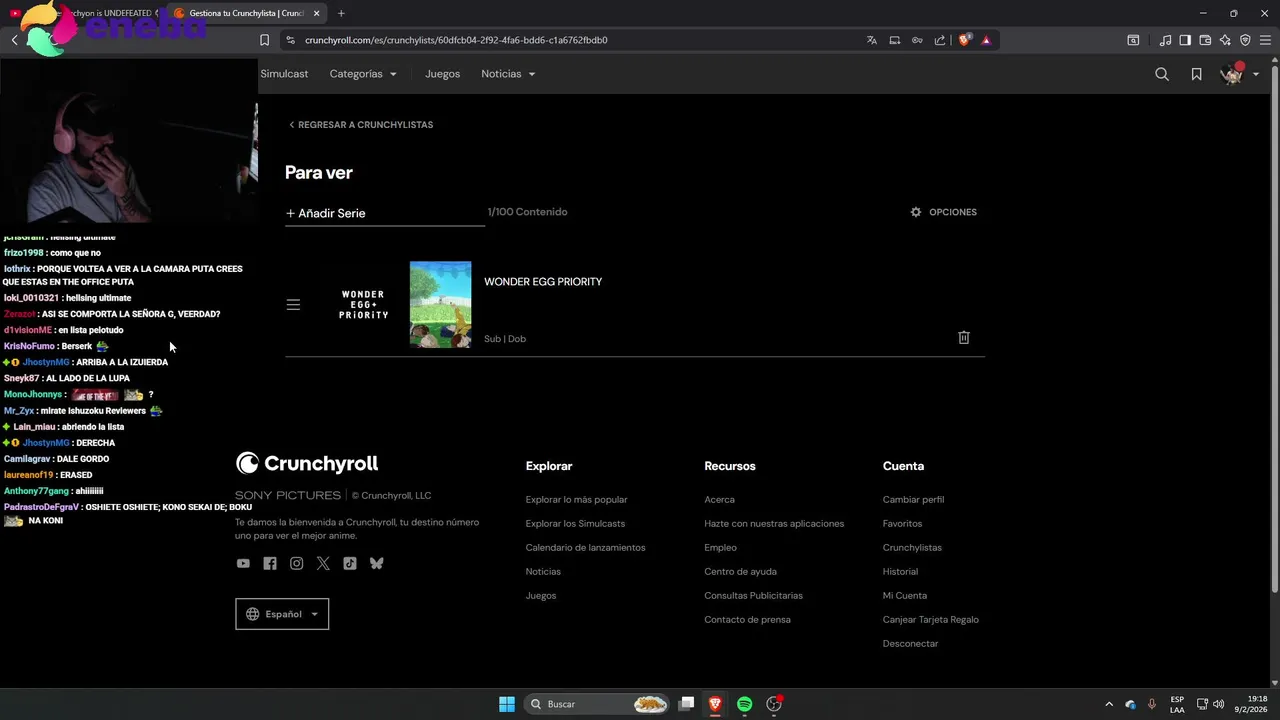Open Consultas Publicitarias link
1280x720 pixels.
[x=753, y=596]
